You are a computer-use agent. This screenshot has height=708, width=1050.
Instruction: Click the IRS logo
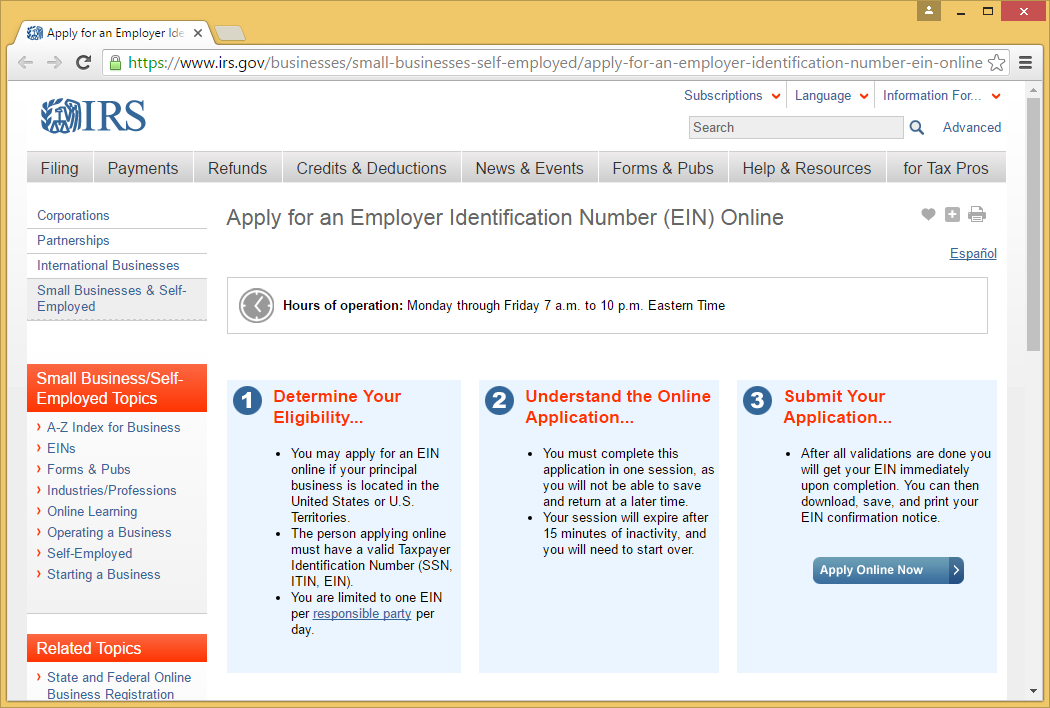[93, 116]
